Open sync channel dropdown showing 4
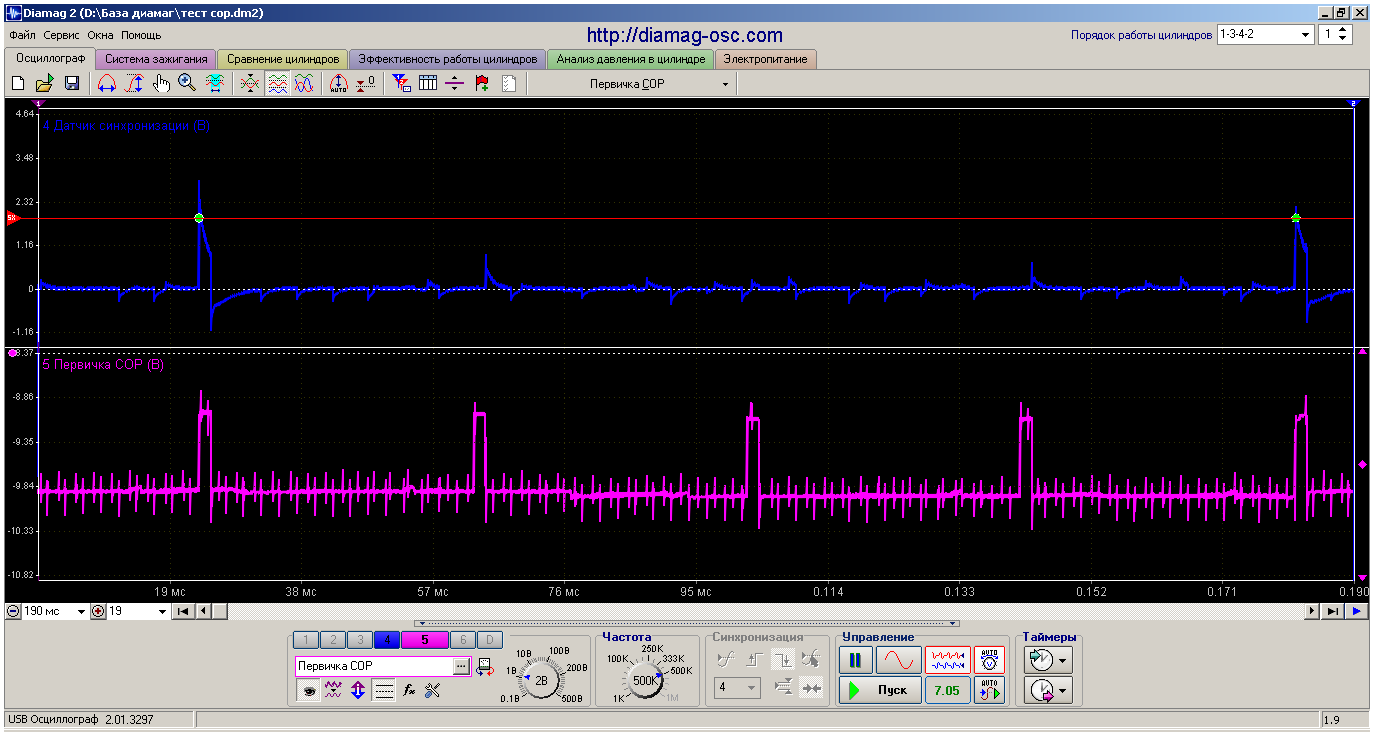The width and height of the screenshot is (1374, 732). (738, 688)
